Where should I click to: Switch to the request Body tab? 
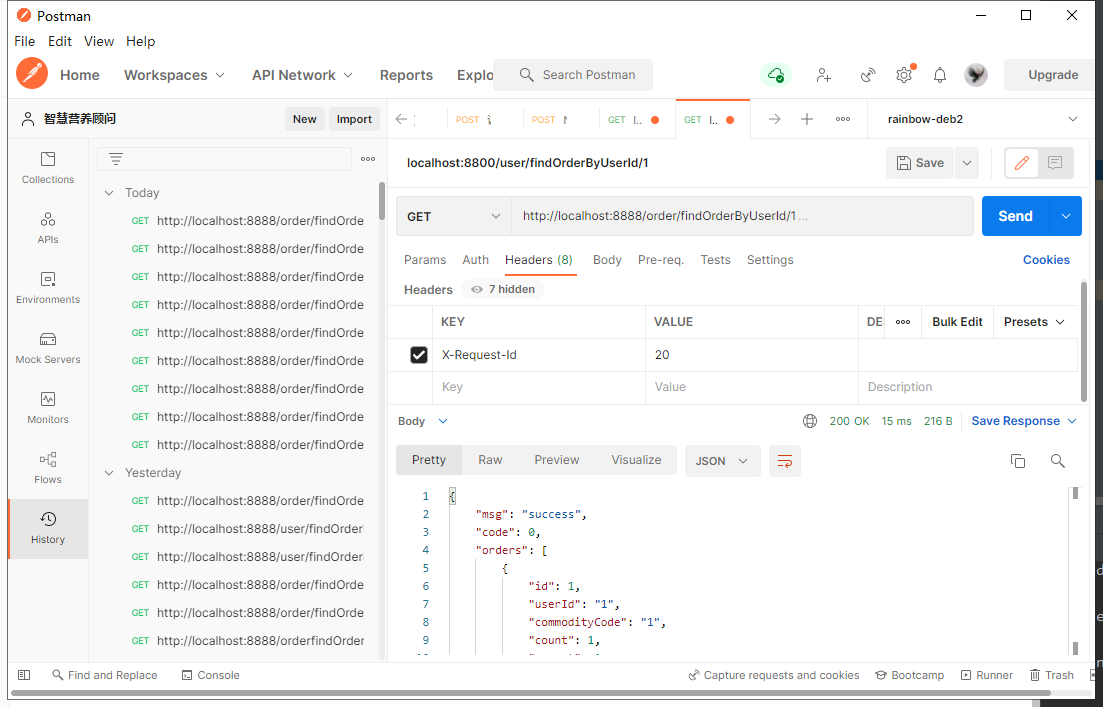click(x=607, y=260)
